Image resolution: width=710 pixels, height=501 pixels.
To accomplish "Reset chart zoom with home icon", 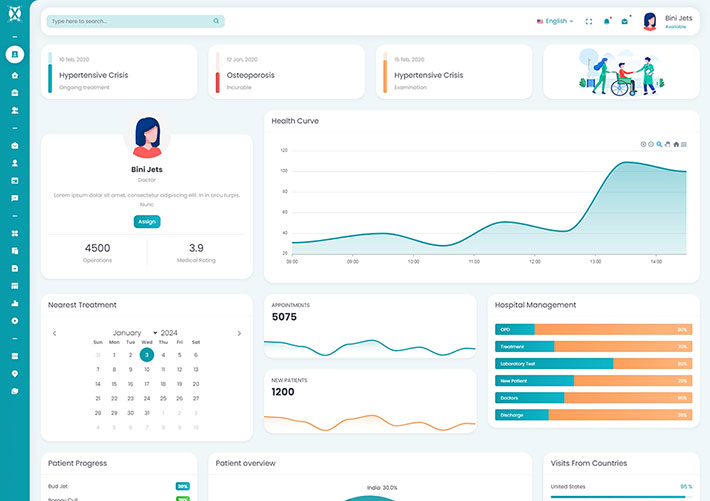I will (x=676, y=144).
